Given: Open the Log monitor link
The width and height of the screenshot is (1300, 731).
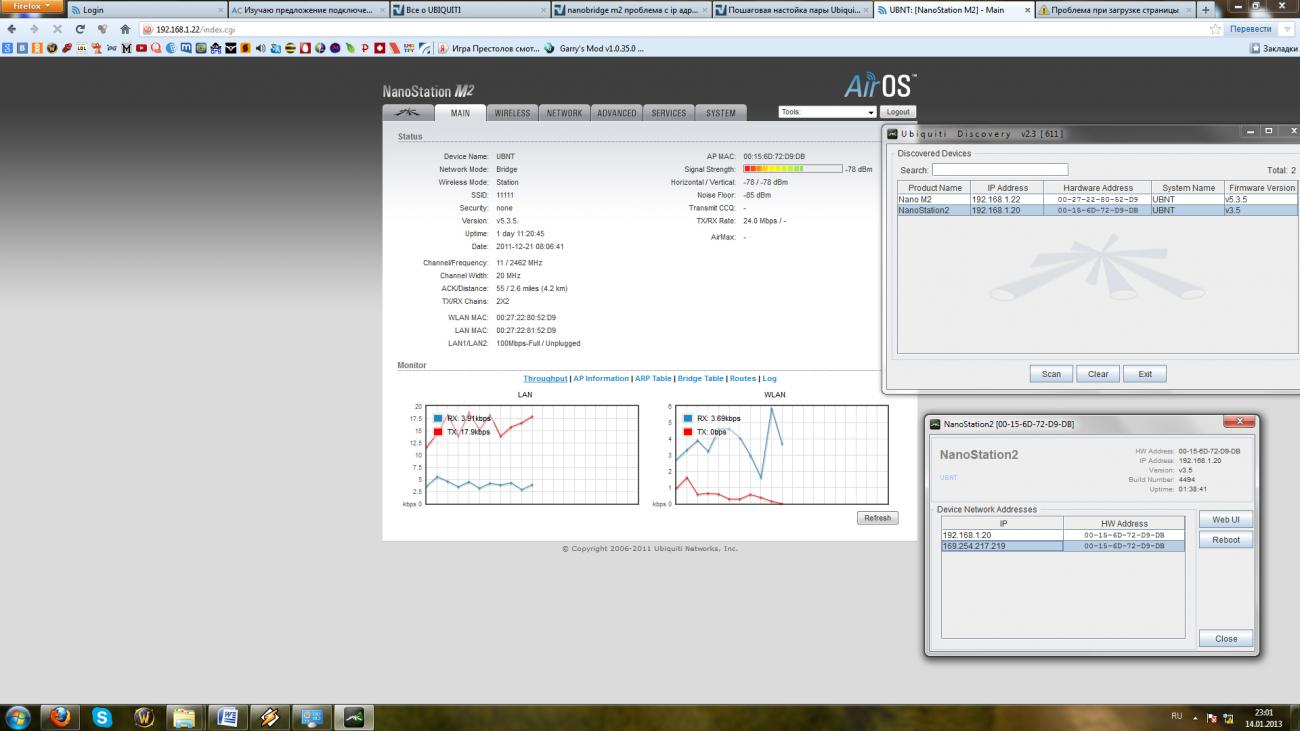Looking at the screenshot, I should (x=769, y=378).
